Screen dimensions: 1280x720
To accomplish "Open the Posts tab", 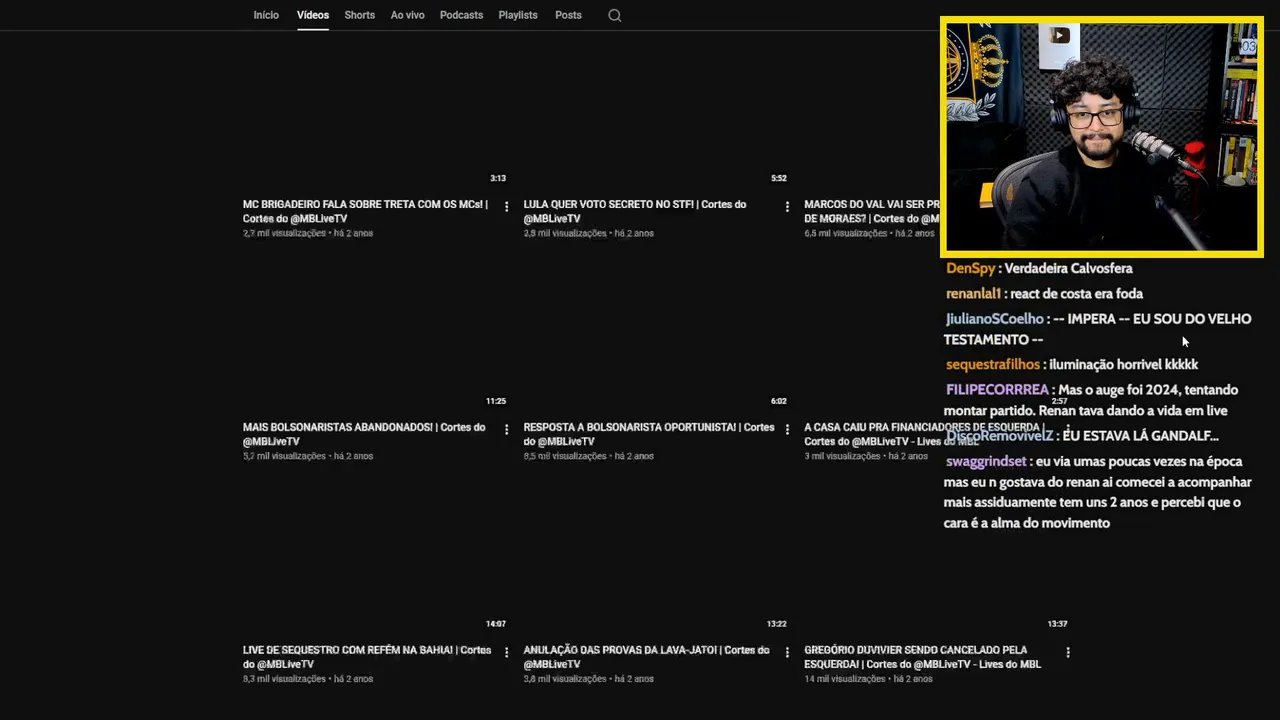I will point(568,15).
